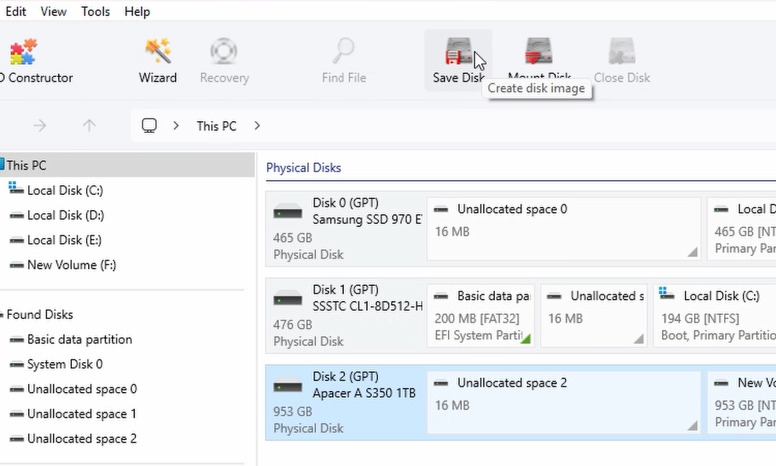Click the forward arrow navigation button
The height and width of the screenshot is (466, 776).
pos(40,126)
